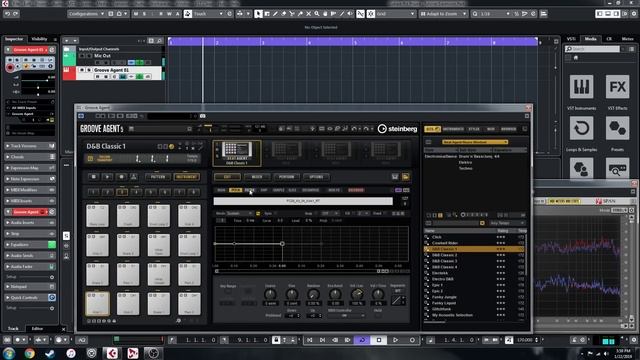Open the Grid snap type dropdown
Screen dimensions: 640x360
click(x=395, y=14)
